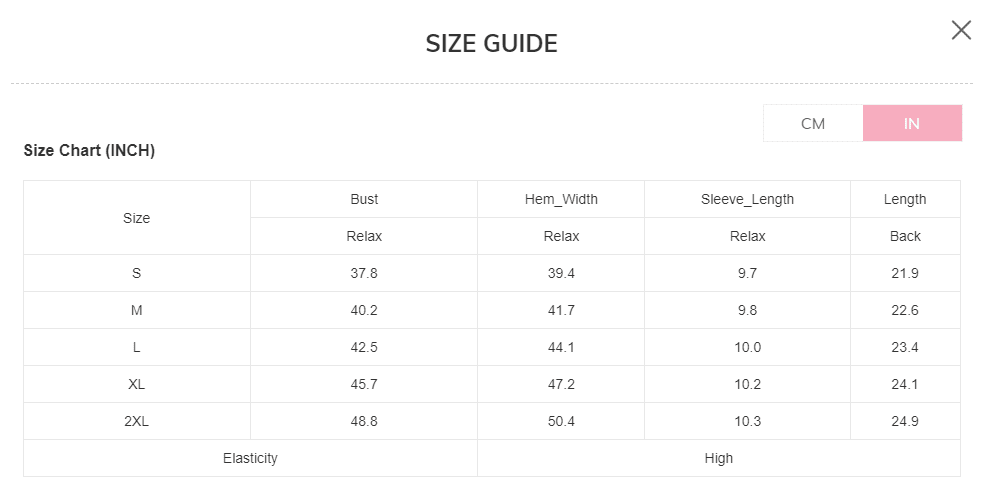The image size is (991, 486).
Task: Select the IN unit toggle
Action: (912, 123)
